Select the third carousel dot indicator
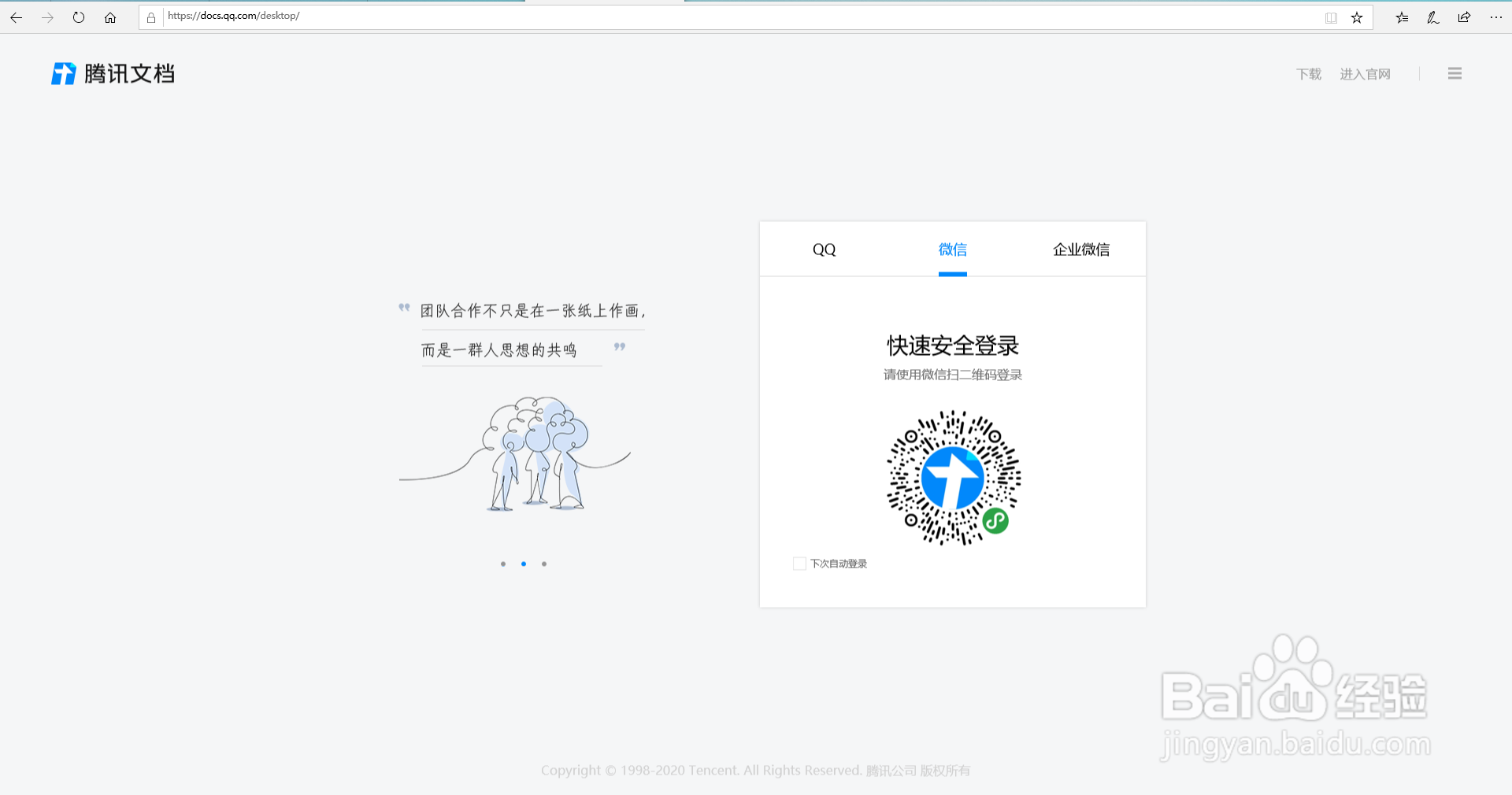The height and width of the screenshot is (795, 1512). point(544,564)
